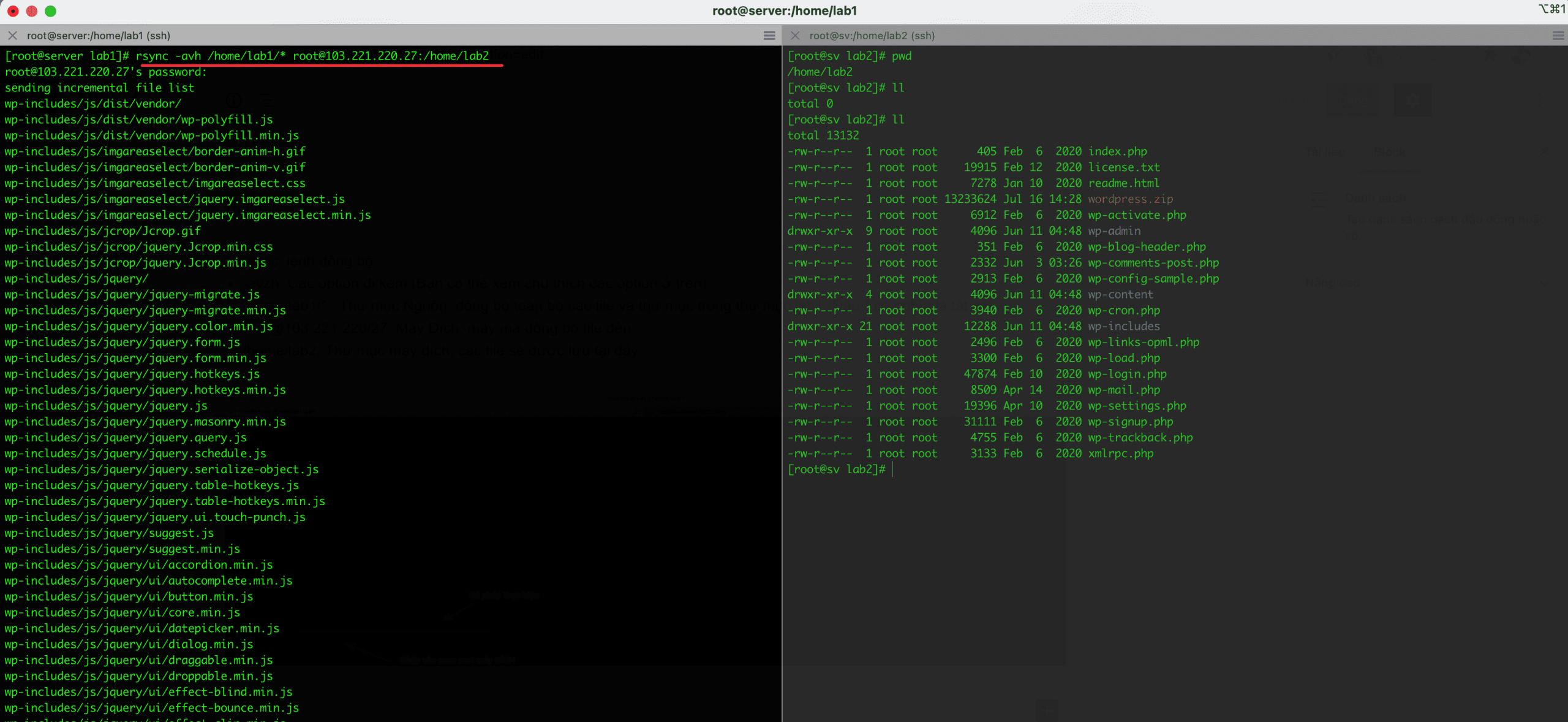Click the yellow window minimize button

[32, 11]
